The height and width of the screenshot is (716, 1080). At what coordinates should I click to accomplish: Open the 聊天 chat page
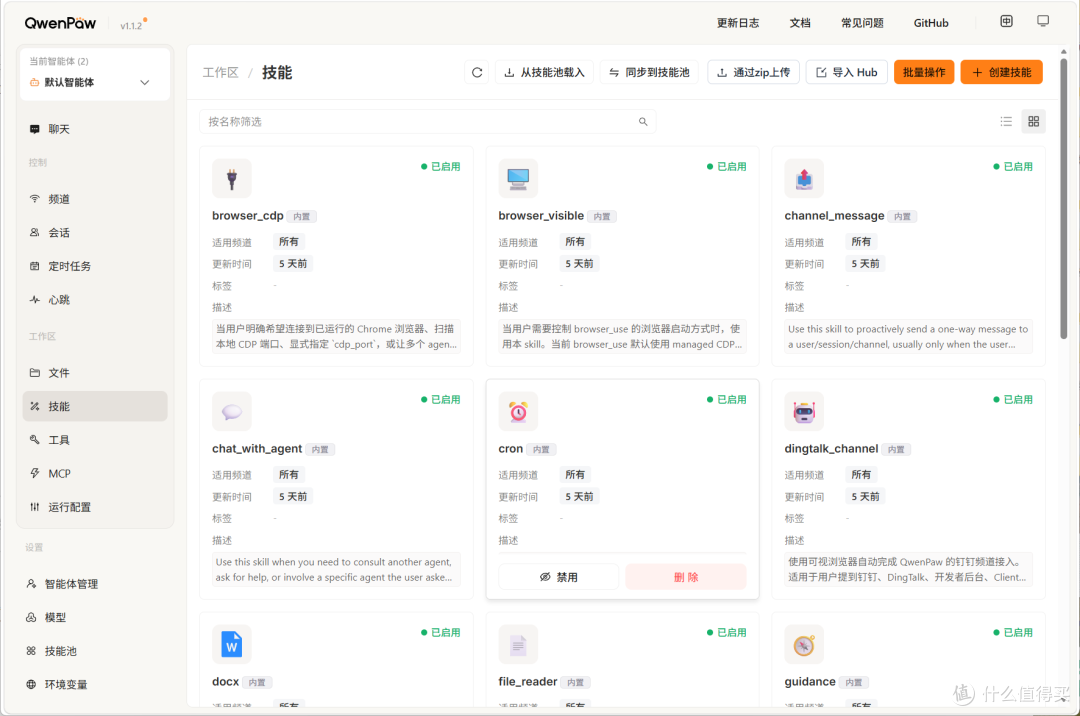coord(95,129)
